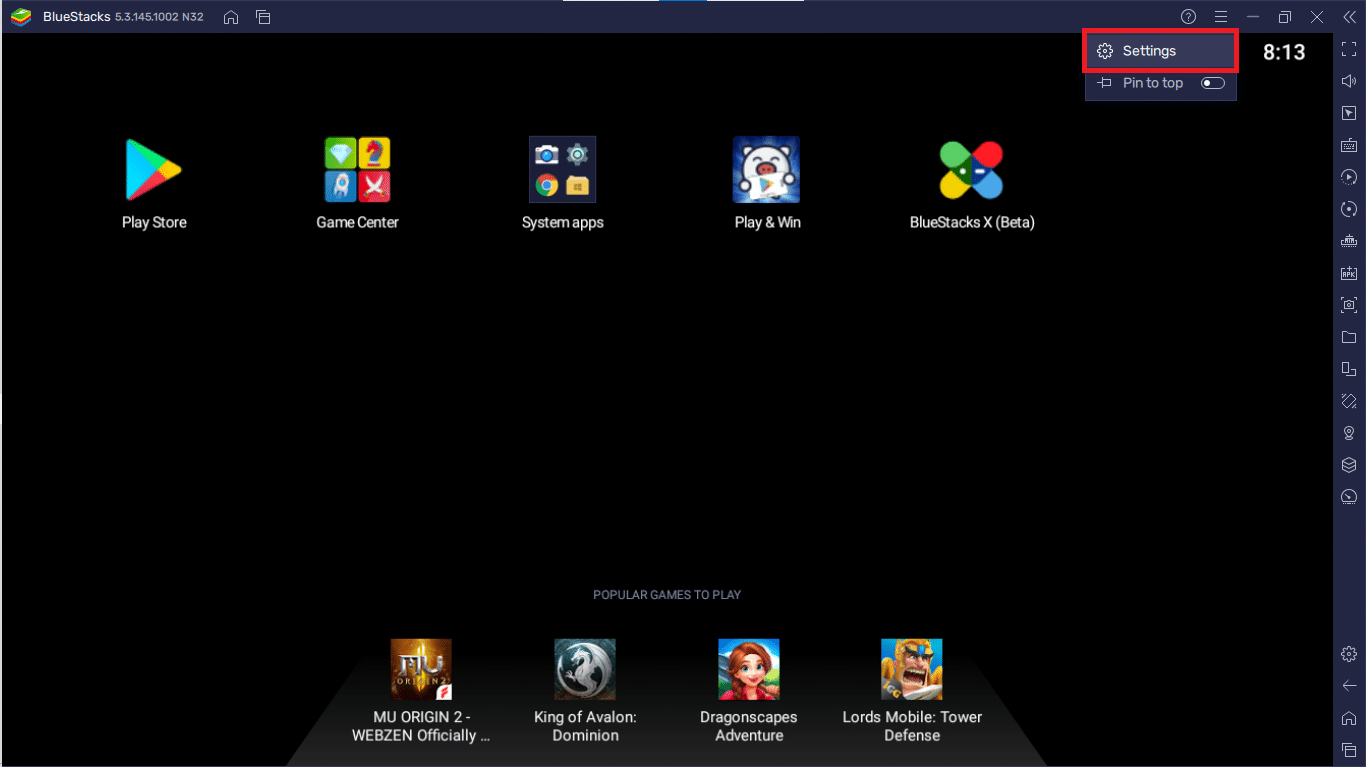Open Lords Mobile game thumbnail
The width and height of the screenshot is (1366, 767).
coord(912,669)
